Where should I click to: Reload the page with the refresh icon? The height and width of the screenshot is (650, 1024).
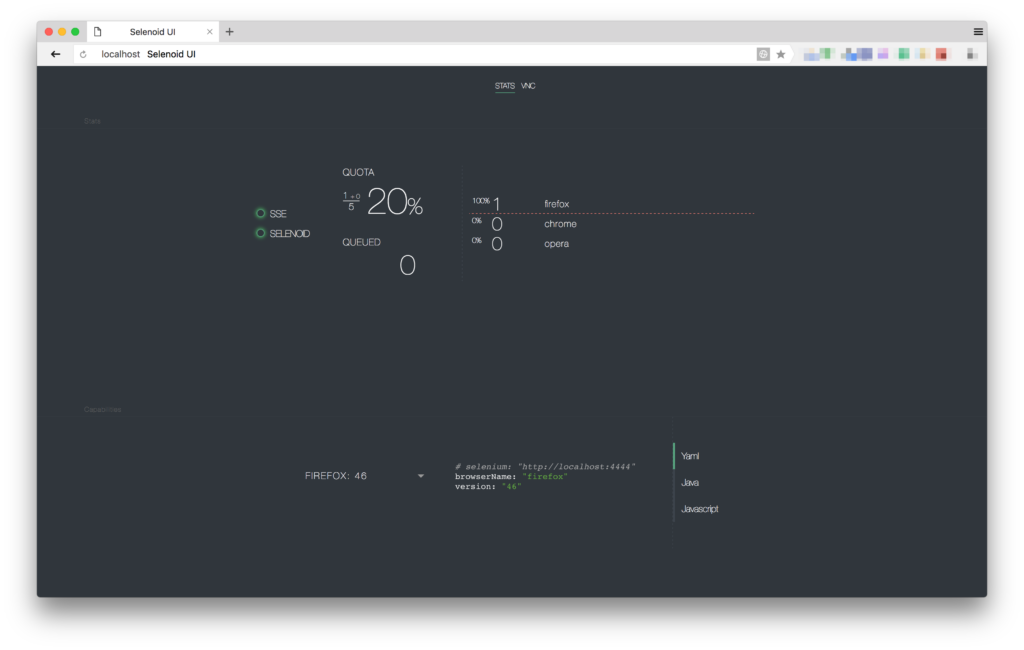(83, 54)
